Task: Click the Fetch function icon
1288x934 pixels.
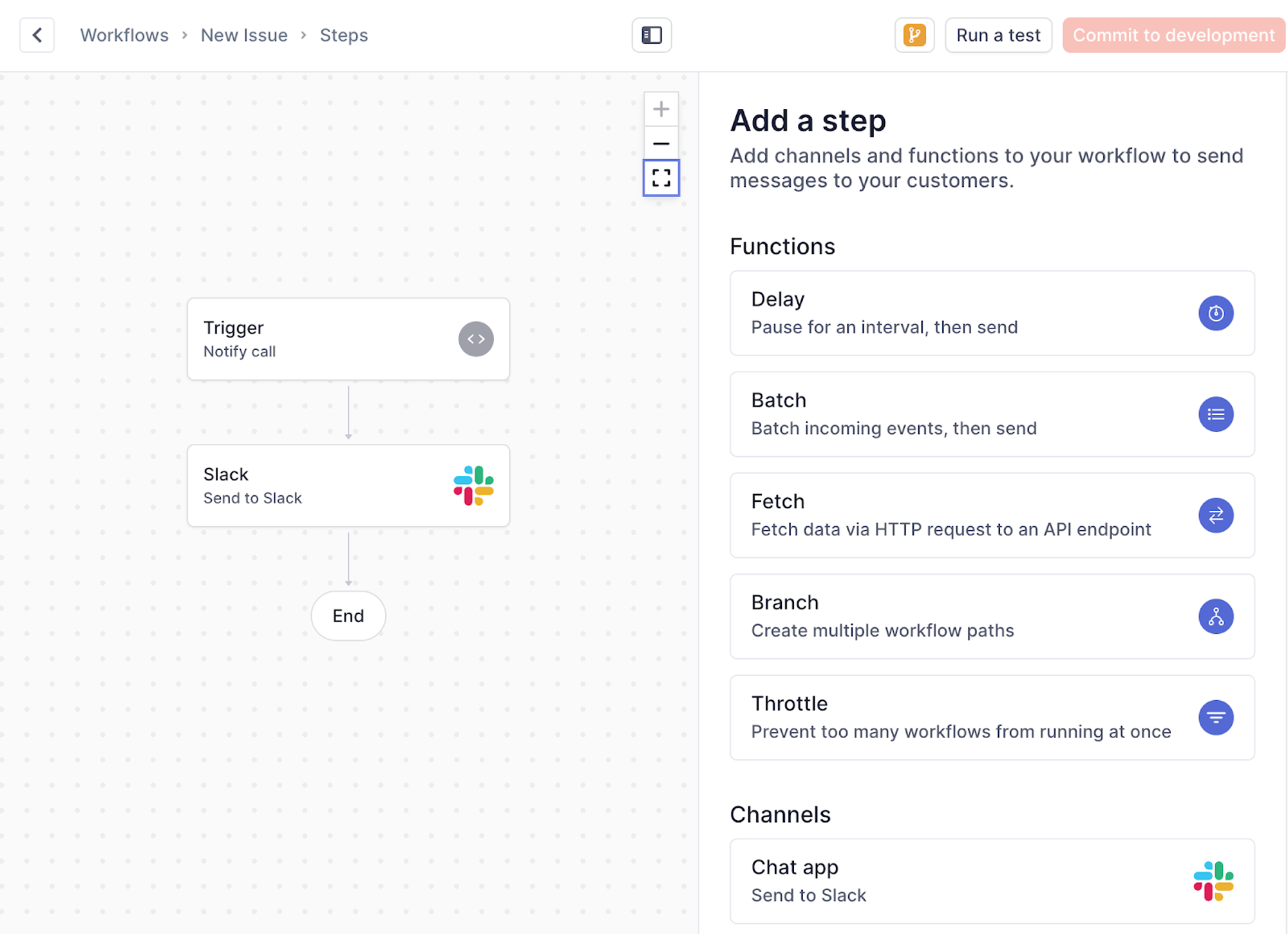Action: [x=1217, y=515]
